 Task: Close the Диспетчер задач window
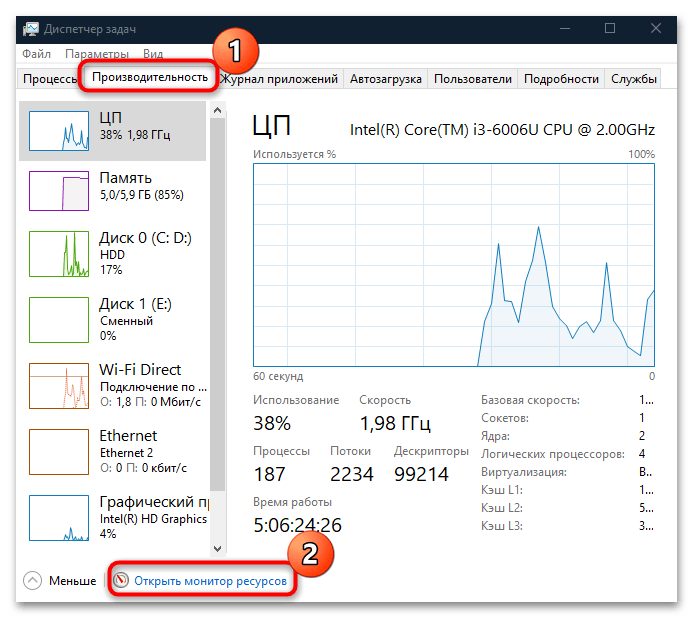pos(656,29)
